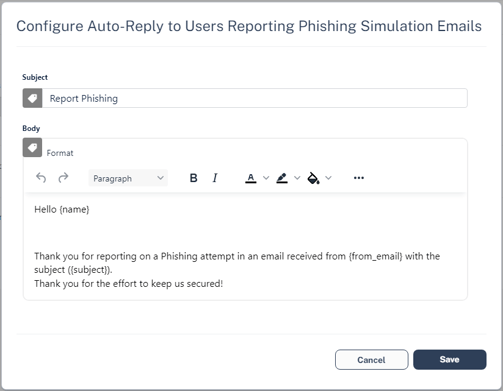Click the Report Phishing subject field

[255, 98]
